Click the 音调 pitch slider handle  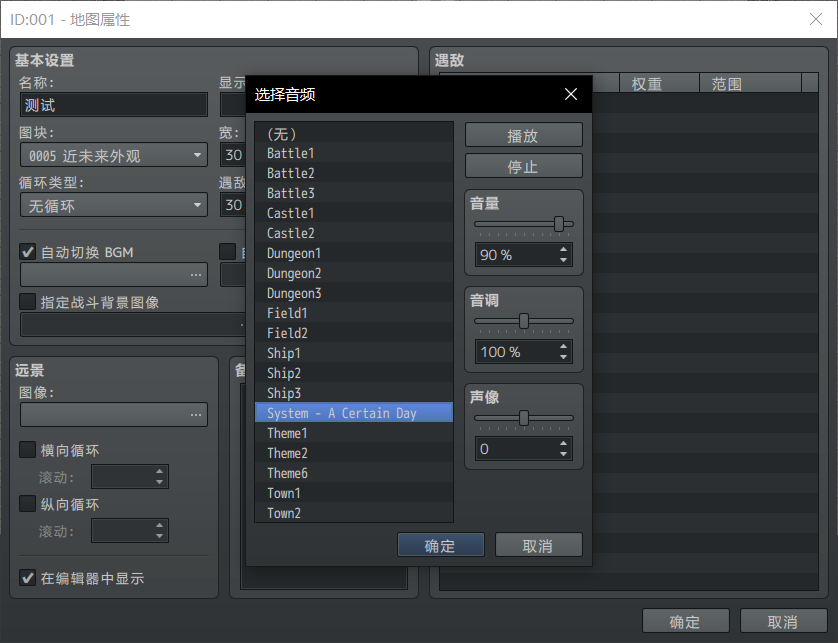click(524, 321)
